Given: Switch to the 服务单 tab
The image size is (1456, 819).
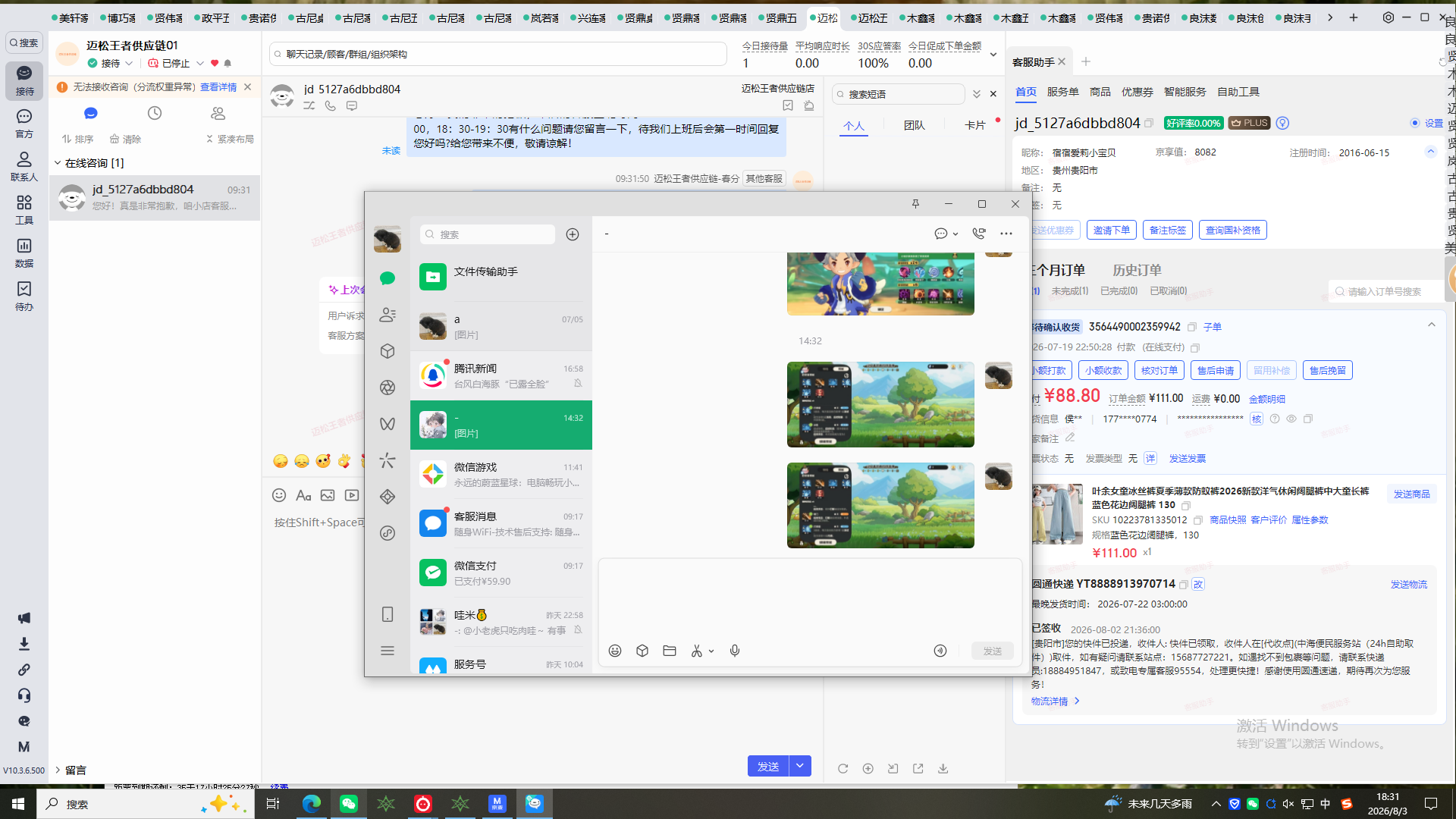Looking at the screenshot, I should (1062, 92).
